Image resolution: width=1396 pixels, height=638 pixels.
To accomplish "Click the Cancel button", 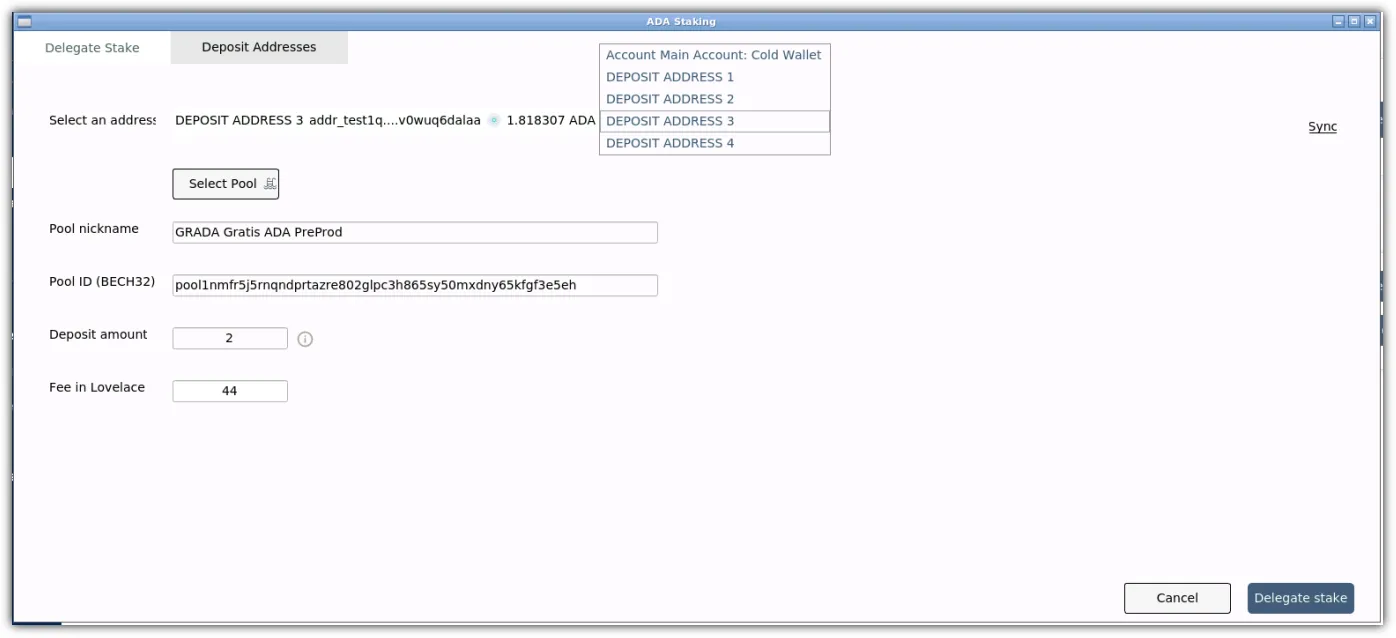I will point(1177,598).
